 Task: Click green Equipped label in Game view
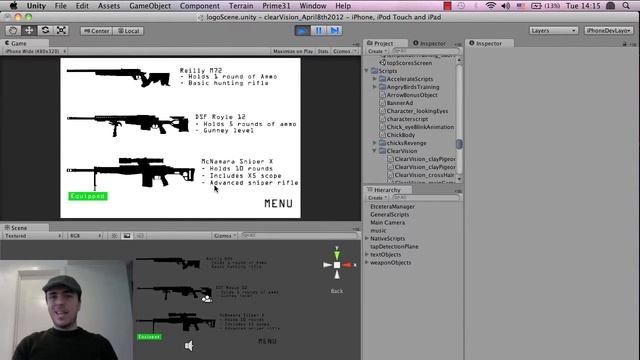(x=88, y=196)
